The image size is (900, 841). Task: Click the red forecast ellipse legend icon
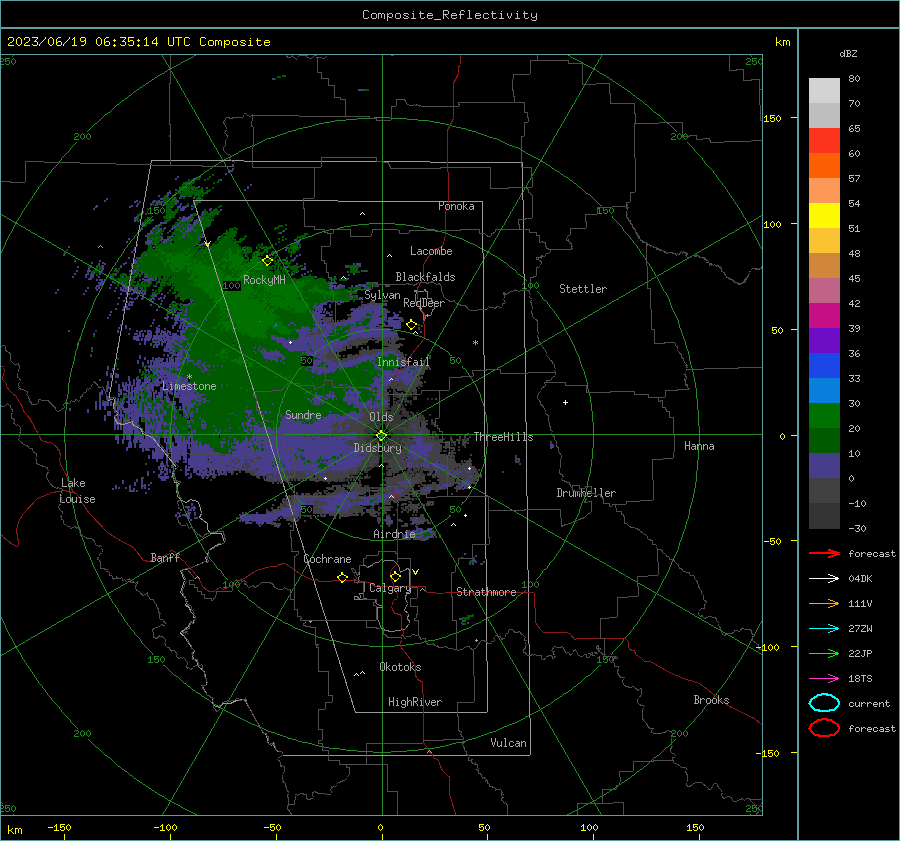824,728
